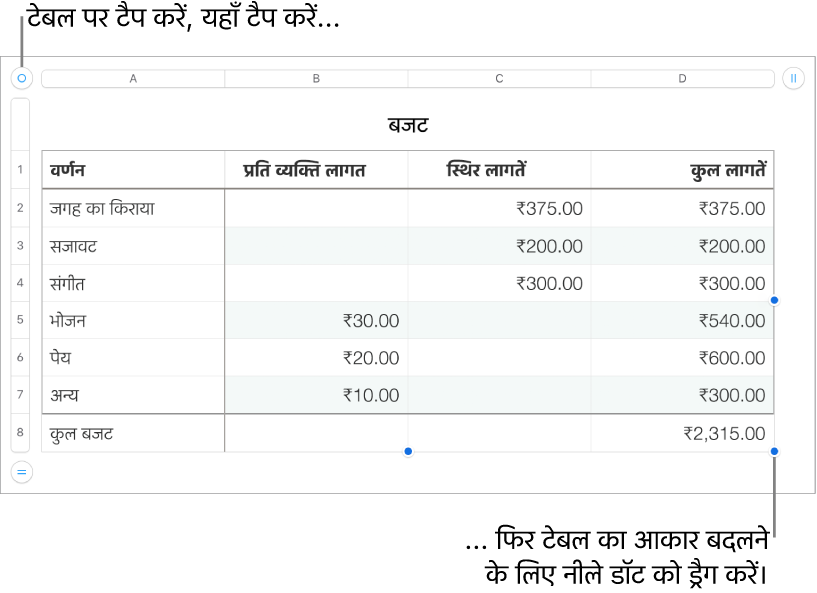Viewport: 817px width, 593px height.
Task: Tap the table select circle handle
Action: pos(22,79)
